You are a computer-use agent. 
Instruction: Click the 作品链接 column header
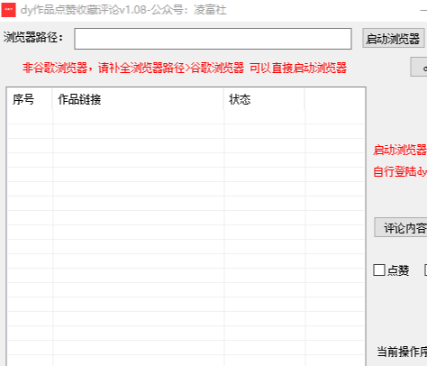click(138, 99)
